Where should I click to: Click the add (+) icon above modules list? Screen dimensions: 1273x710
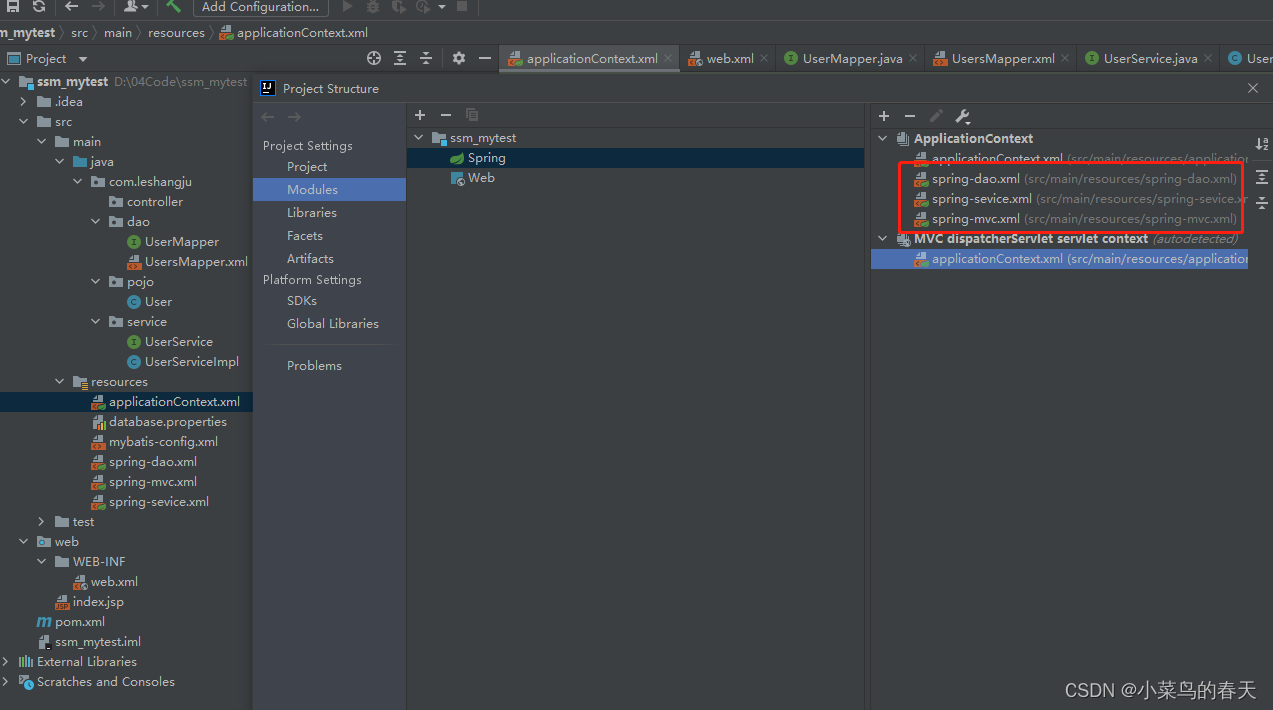420,116
